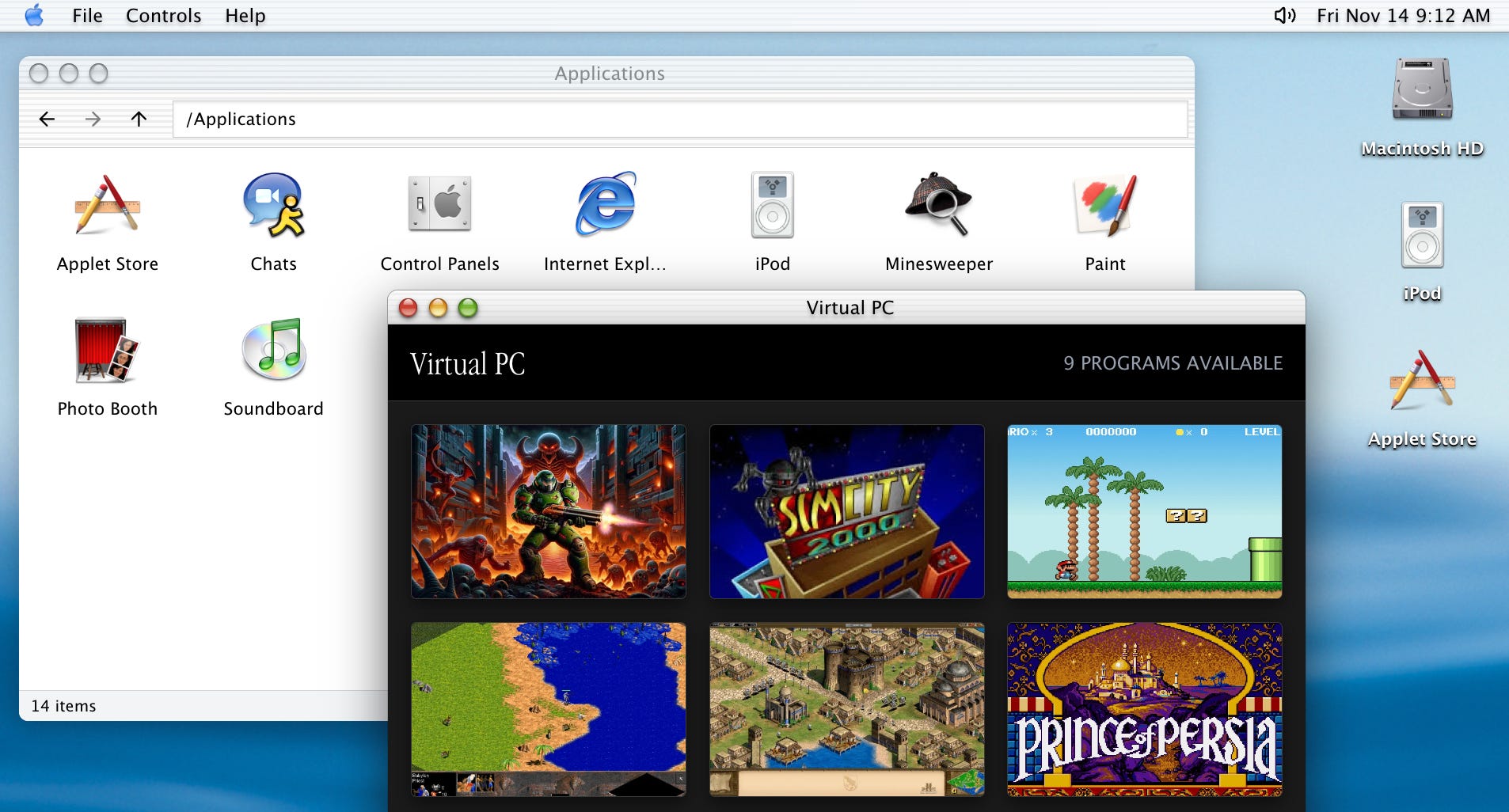Open the Paint application
Image resolution: width=1509 pixels, height=812 pixels.
click(x=1104, y=205)
